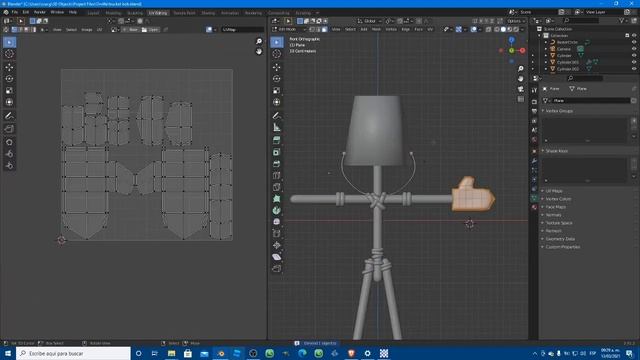
Task: Switch to rendered viewport shading
Action: [516, 29]
